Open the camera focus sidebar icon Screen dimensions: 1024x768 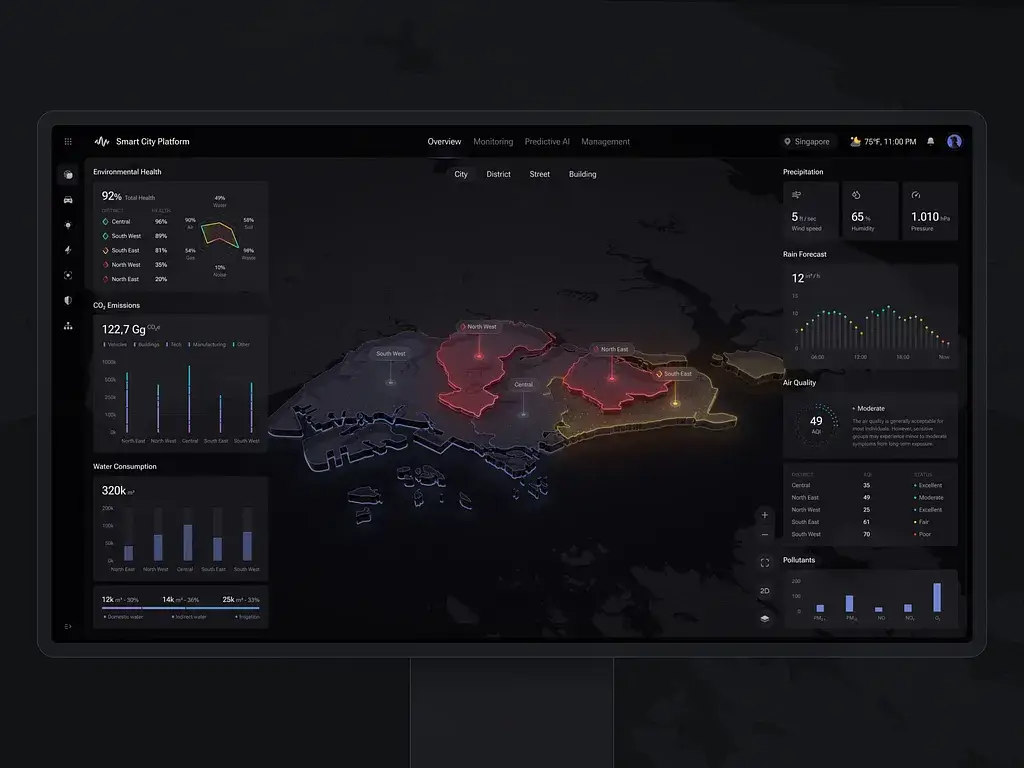(68, 276)
